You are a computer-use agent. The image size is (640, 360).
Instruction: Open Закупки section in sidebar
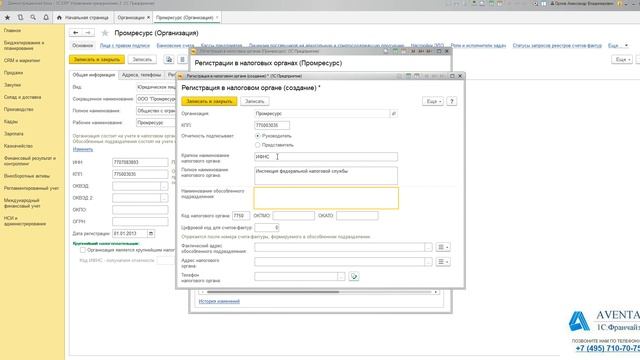point(12,85)
